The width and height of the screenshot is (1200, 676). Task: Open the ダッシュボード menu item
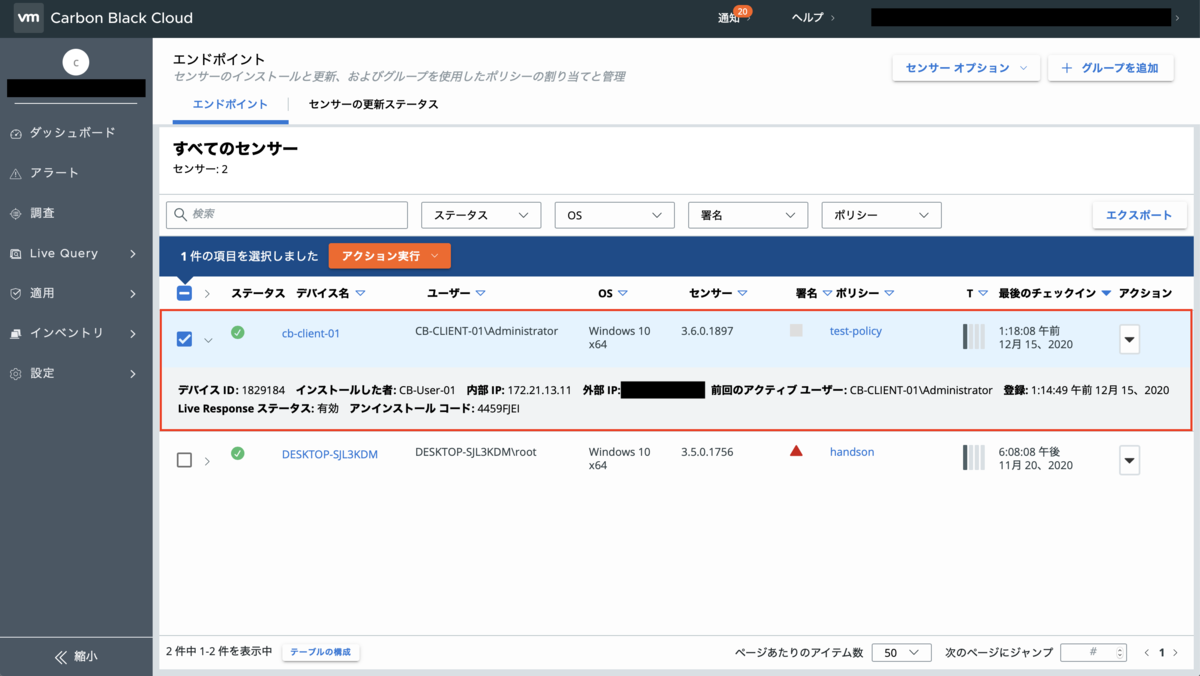[x=72, y=133]
